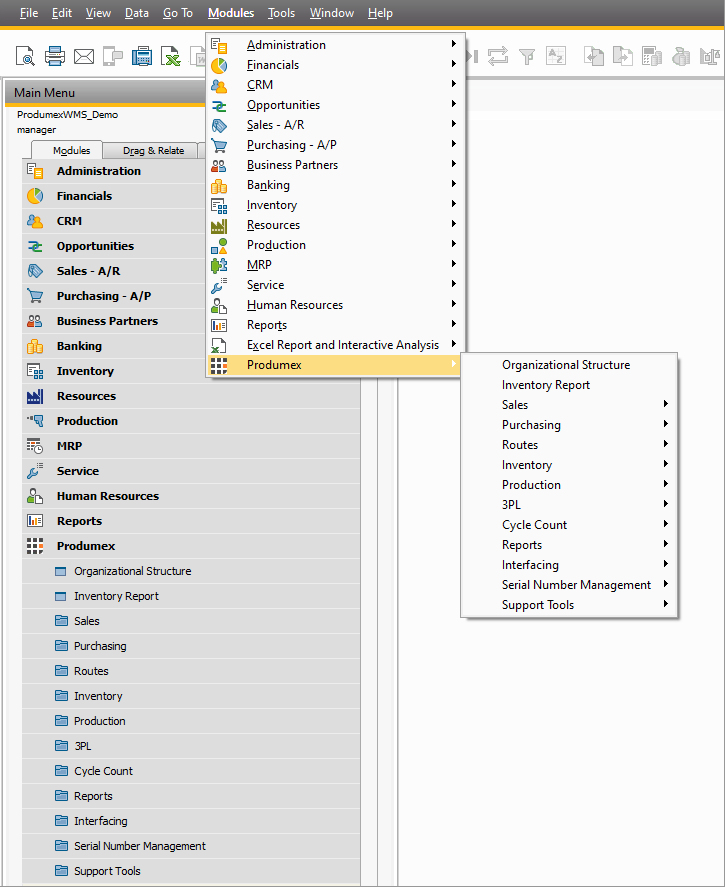Click the Fax machine toolbar icon
The height and width of the screenshot is (887, 725).
point(141,56)
